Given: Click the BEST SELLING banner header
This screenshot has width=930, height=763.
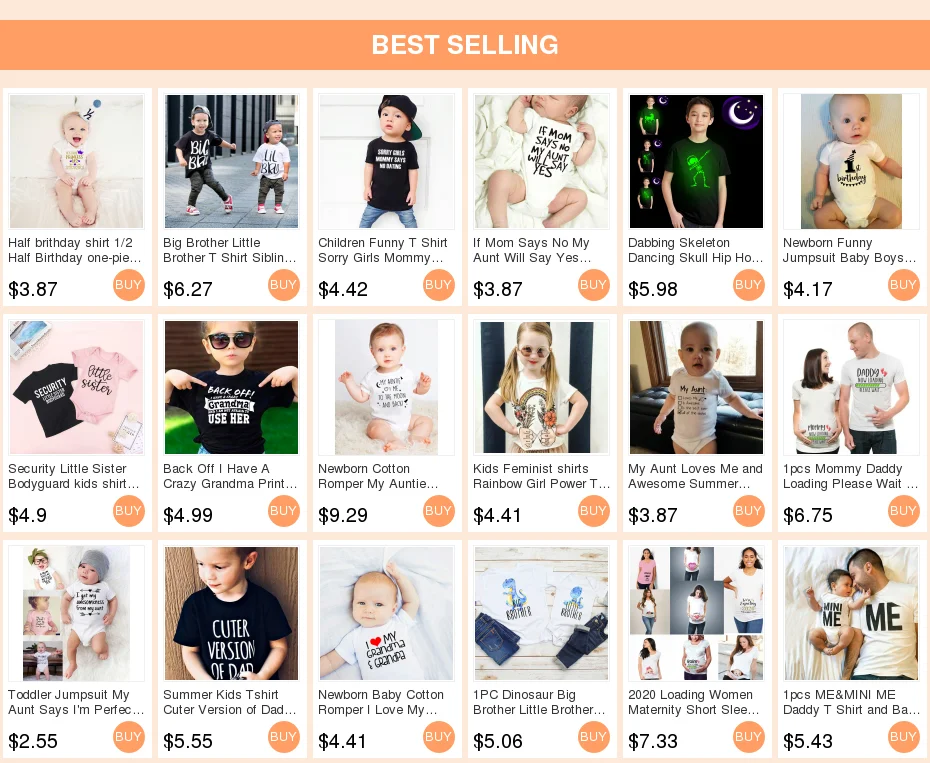Looking at the screenshot, I should pos(465,45).
